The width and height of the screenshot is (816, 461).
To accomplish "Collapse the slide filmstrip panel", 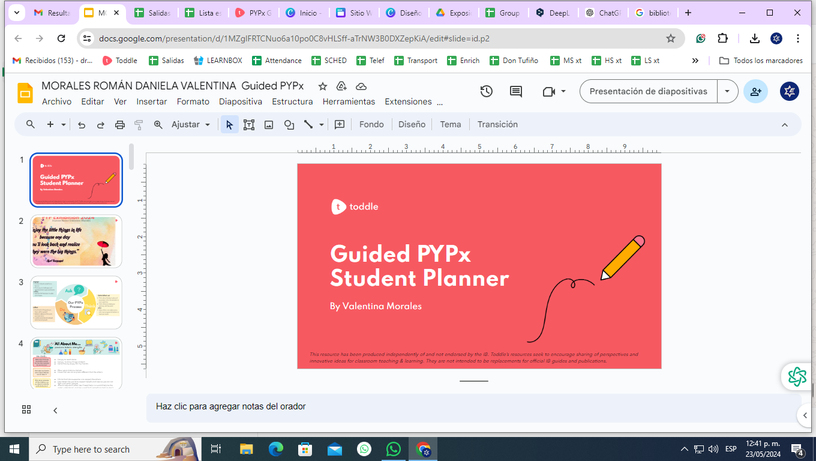I will 55,410.
